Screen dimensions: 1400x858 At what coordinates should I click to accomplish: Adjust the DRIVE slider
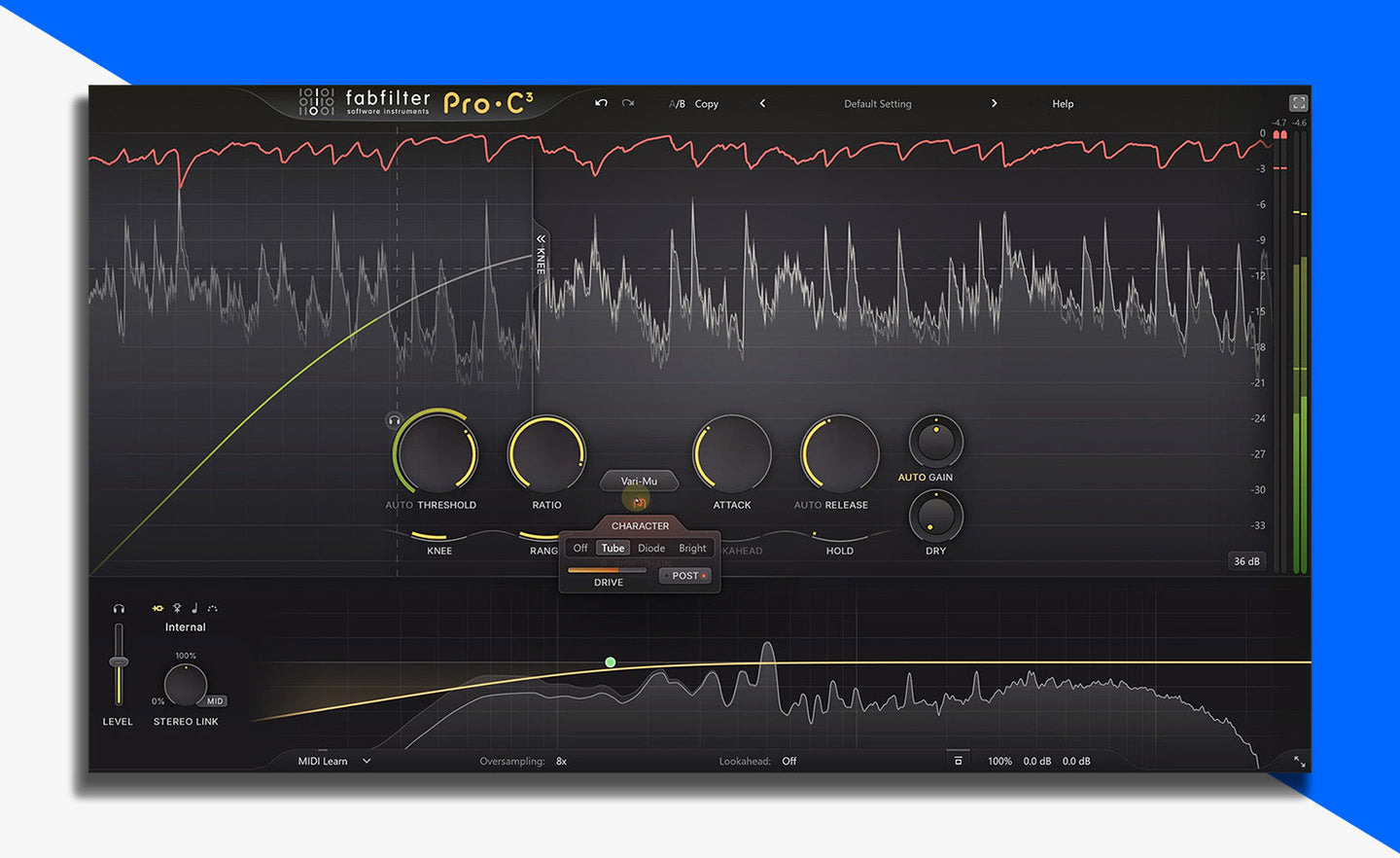coord(608,570)
